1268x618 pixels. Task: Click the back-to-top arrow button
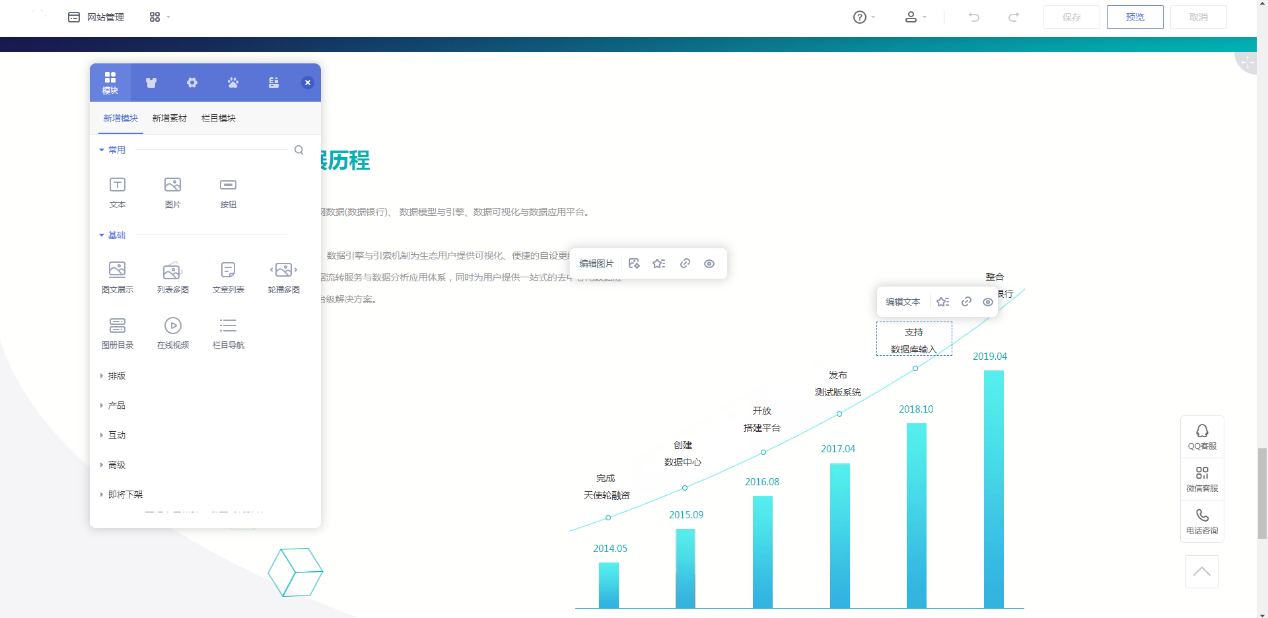tap(1202, 572)
